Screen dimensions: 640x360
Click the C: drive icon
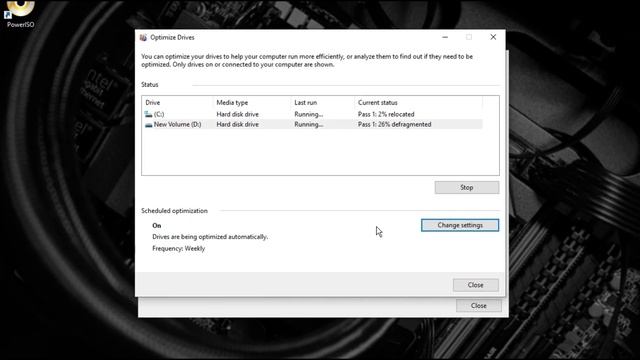pos(148,114)
